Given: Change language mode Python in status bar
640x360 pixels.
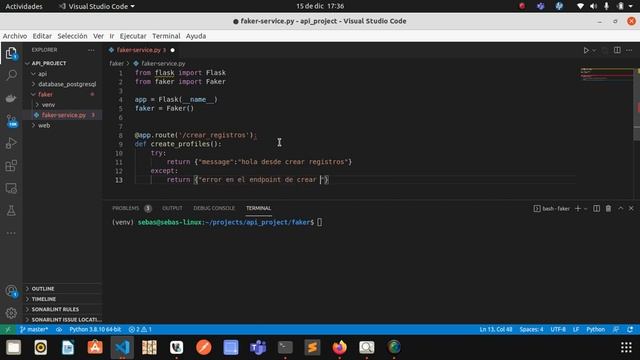Looking at the screenshot, I should [596, 329].
